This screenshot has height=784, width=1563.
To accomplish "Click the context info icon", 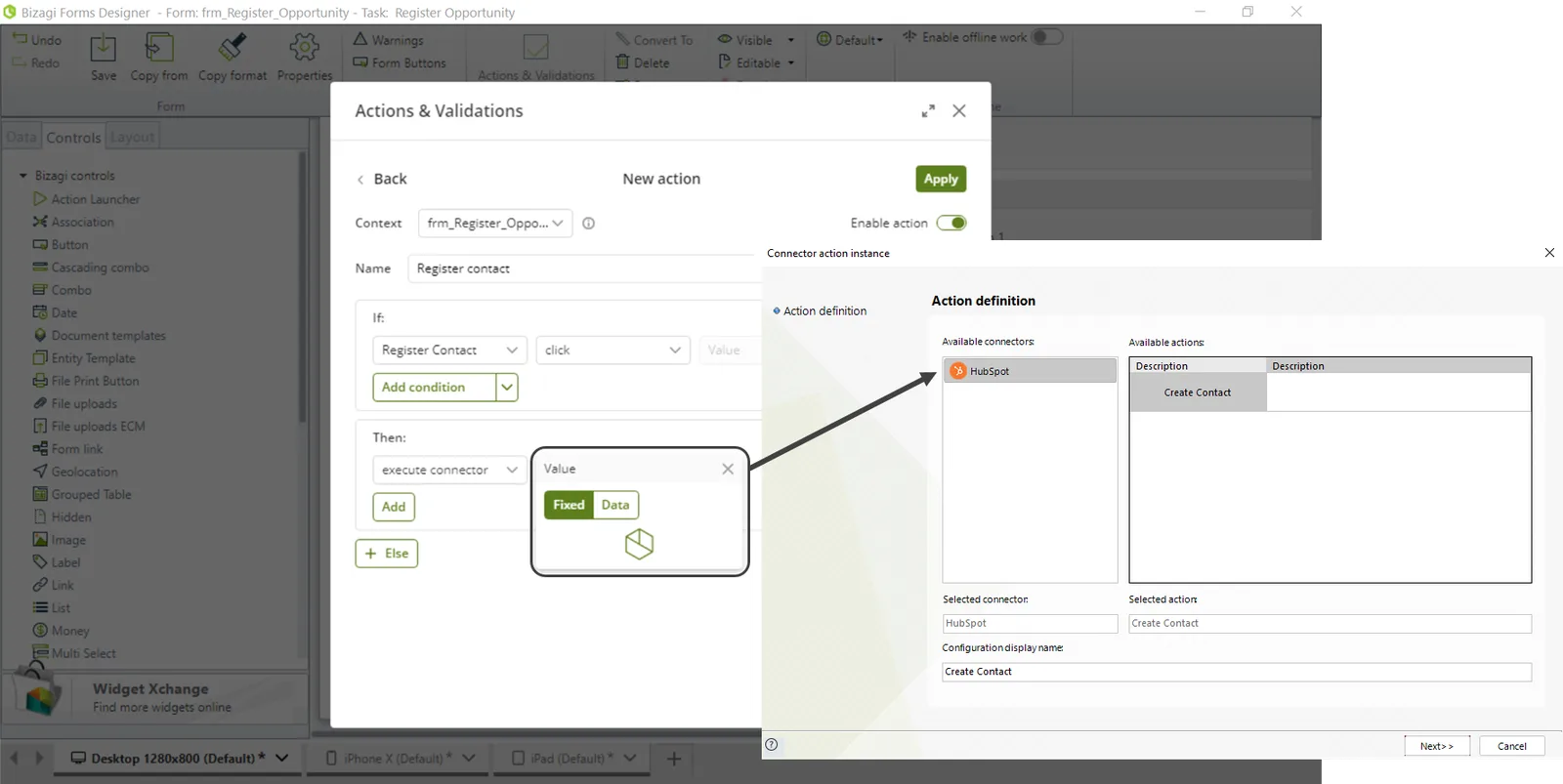I will (588, 224).
